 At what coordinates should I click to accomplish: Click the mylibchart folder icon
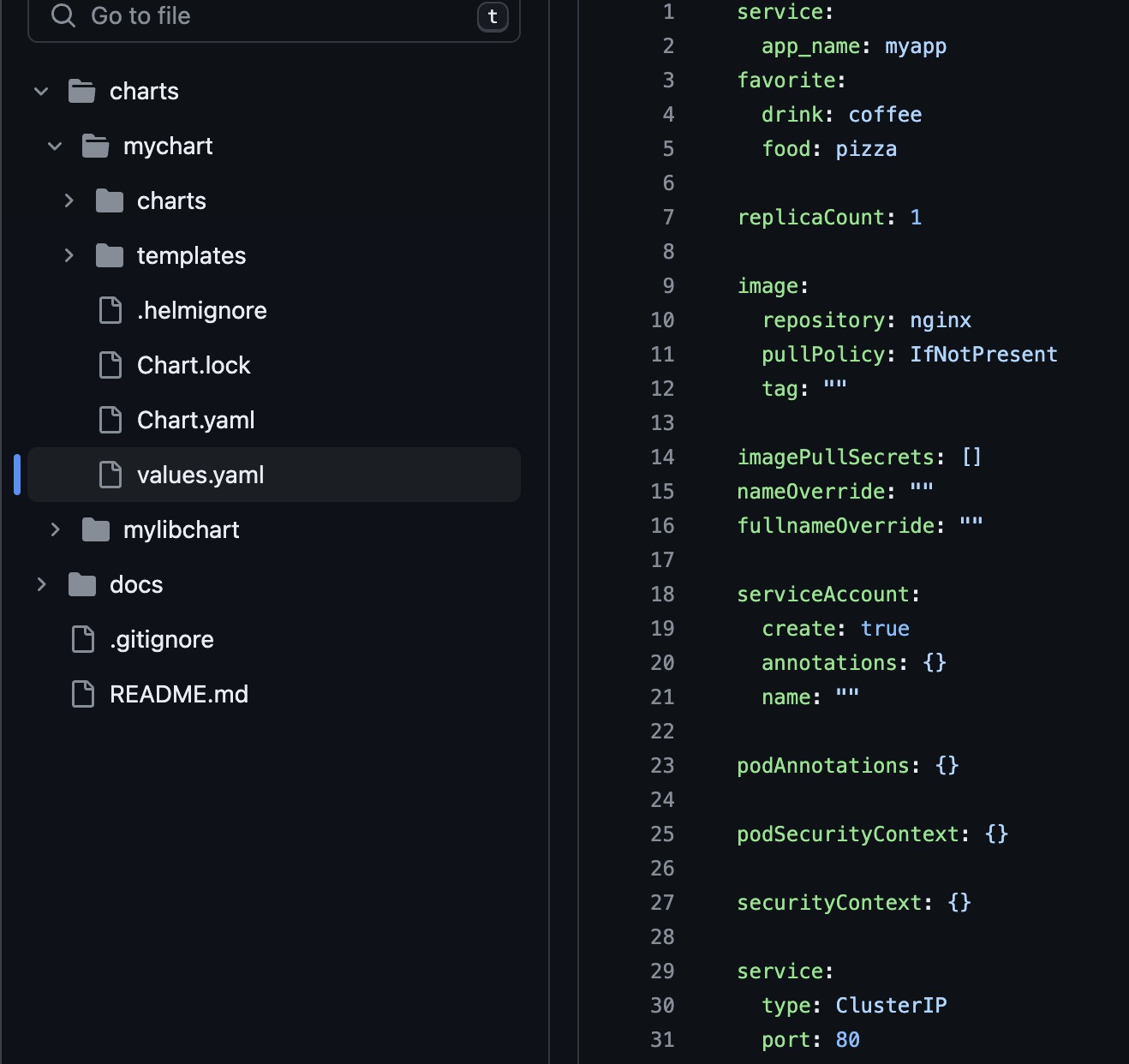tap(96, 529)
